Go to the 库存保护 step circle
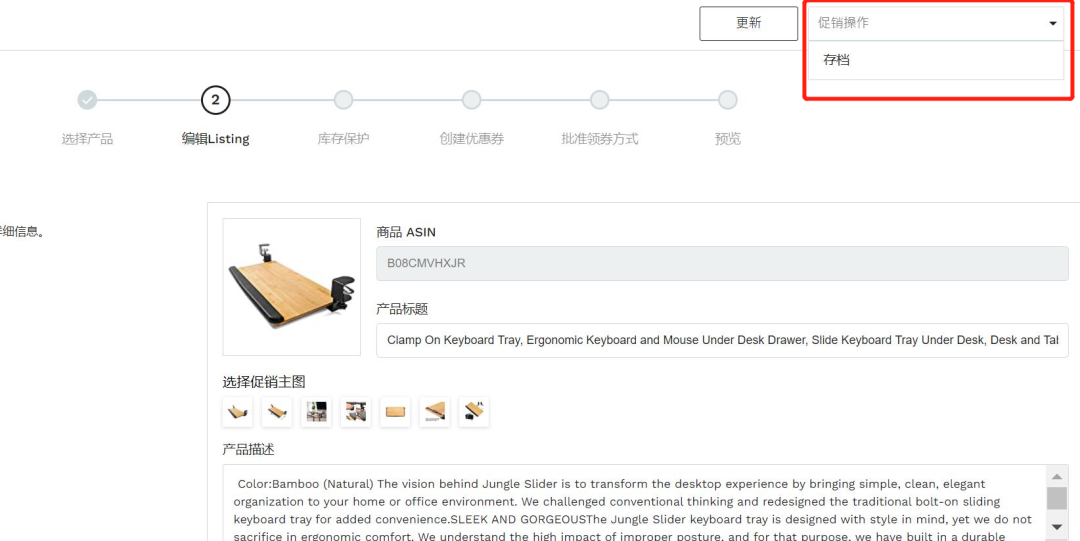 pyautogui.click(x=343, y=100)
